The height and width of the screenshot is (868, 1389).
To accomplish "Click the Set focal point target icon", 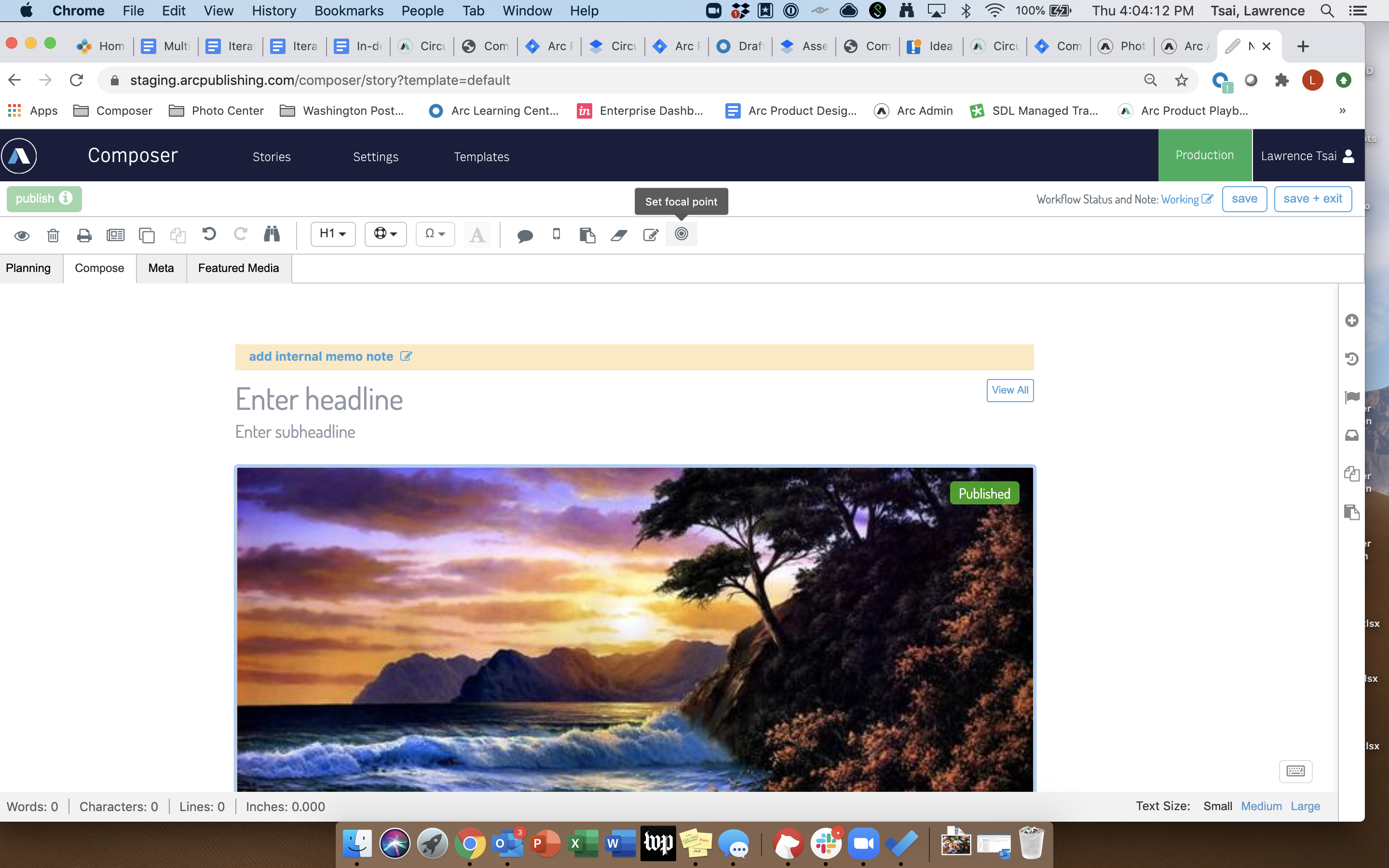I will (x=681, y=234).
